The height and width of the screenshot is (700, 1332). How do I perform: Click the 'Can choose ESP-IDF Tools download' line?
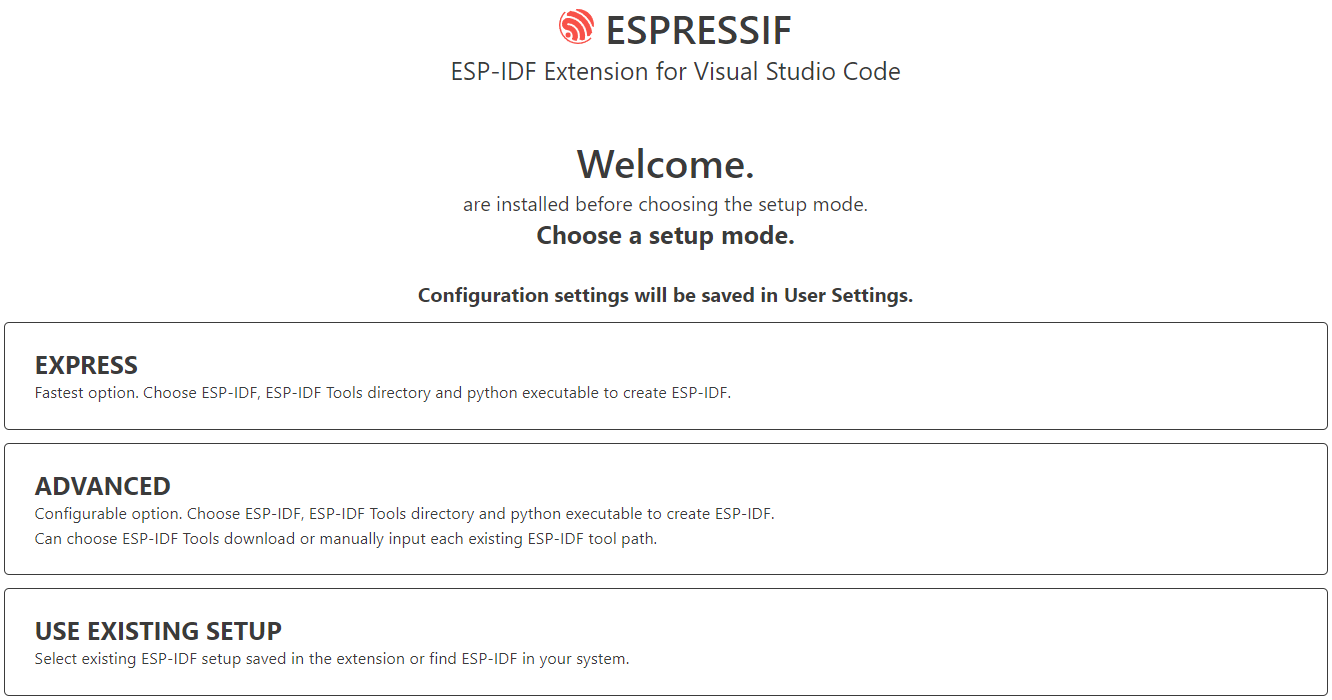click(345, 539)
